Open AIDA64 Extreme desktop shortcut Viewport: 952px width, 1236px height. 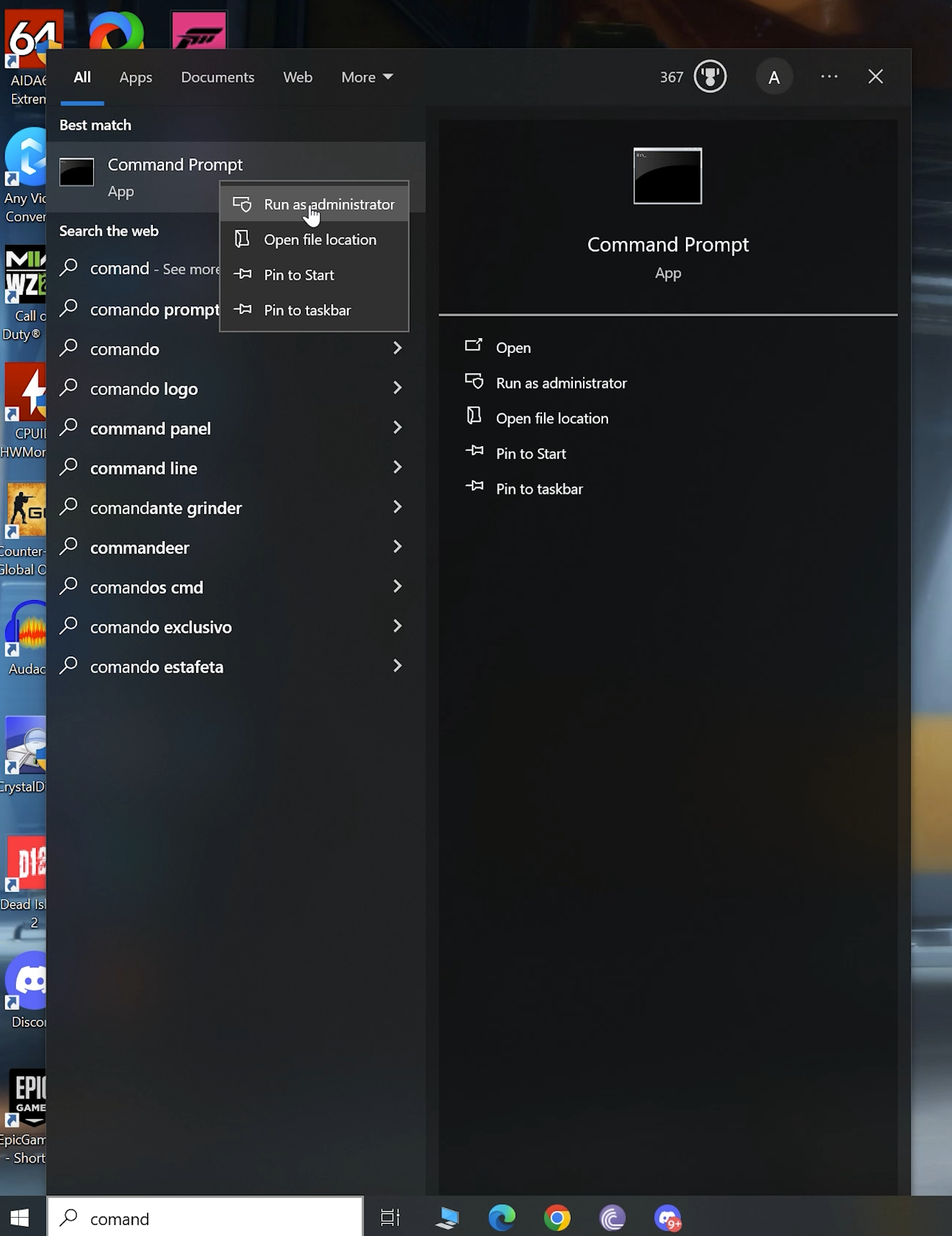[x=25, y=56]
